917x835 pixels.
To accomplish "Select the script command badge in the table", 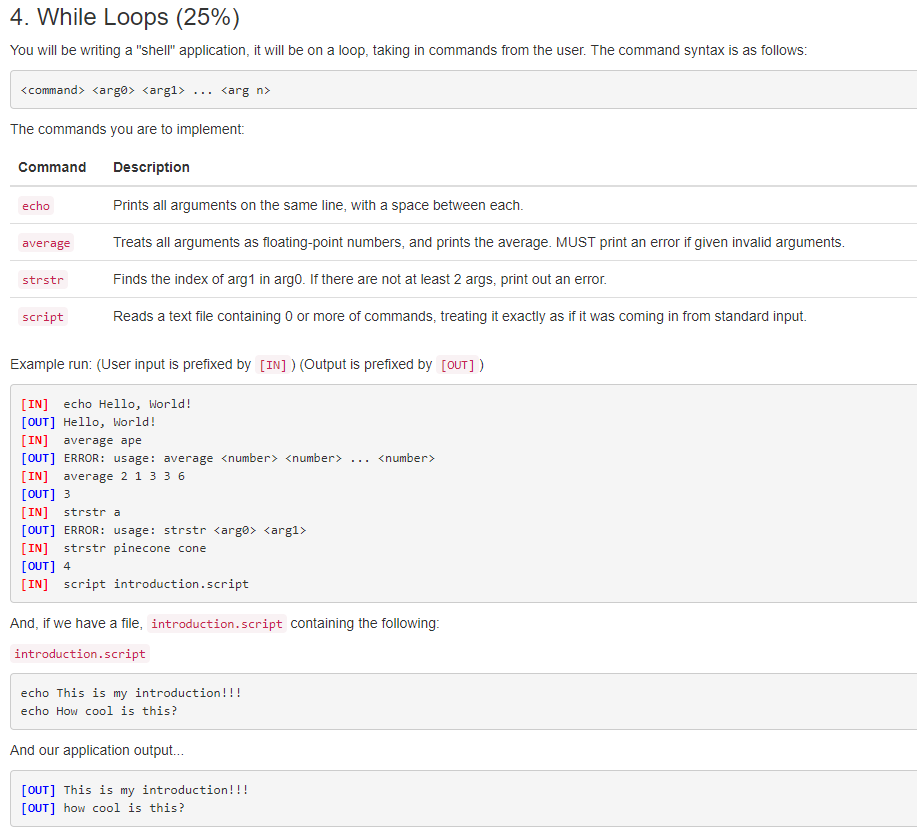I will coord(42,317).
